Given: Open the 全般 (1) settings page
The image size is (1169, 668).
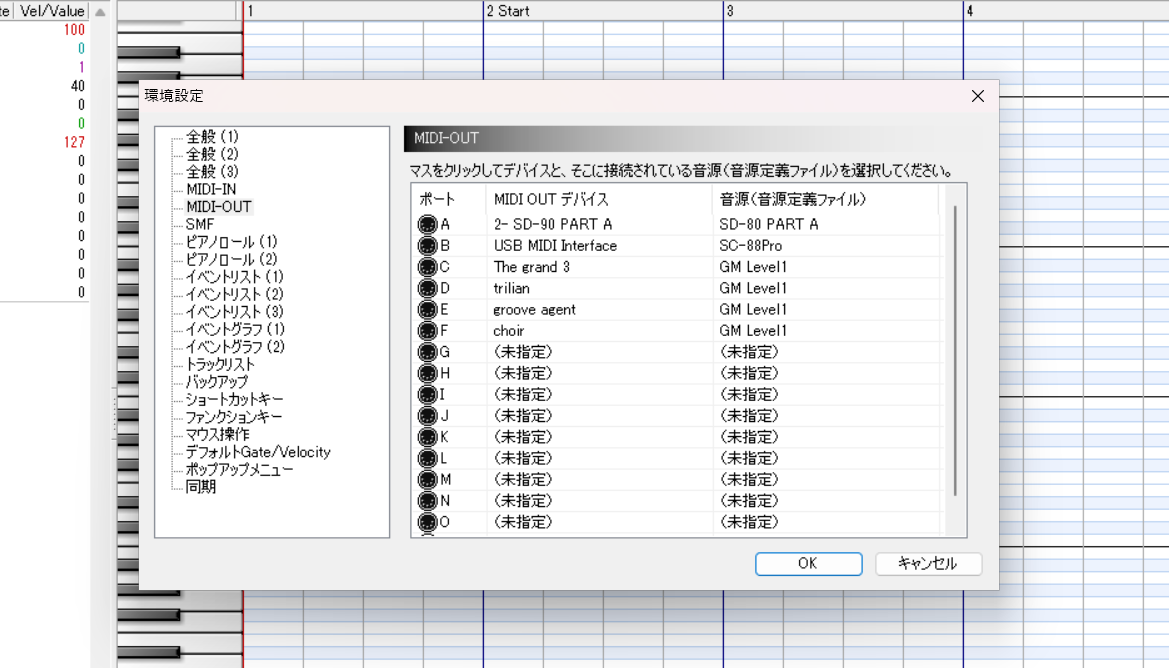Looking at the screenshot, I should click(212, 136).
